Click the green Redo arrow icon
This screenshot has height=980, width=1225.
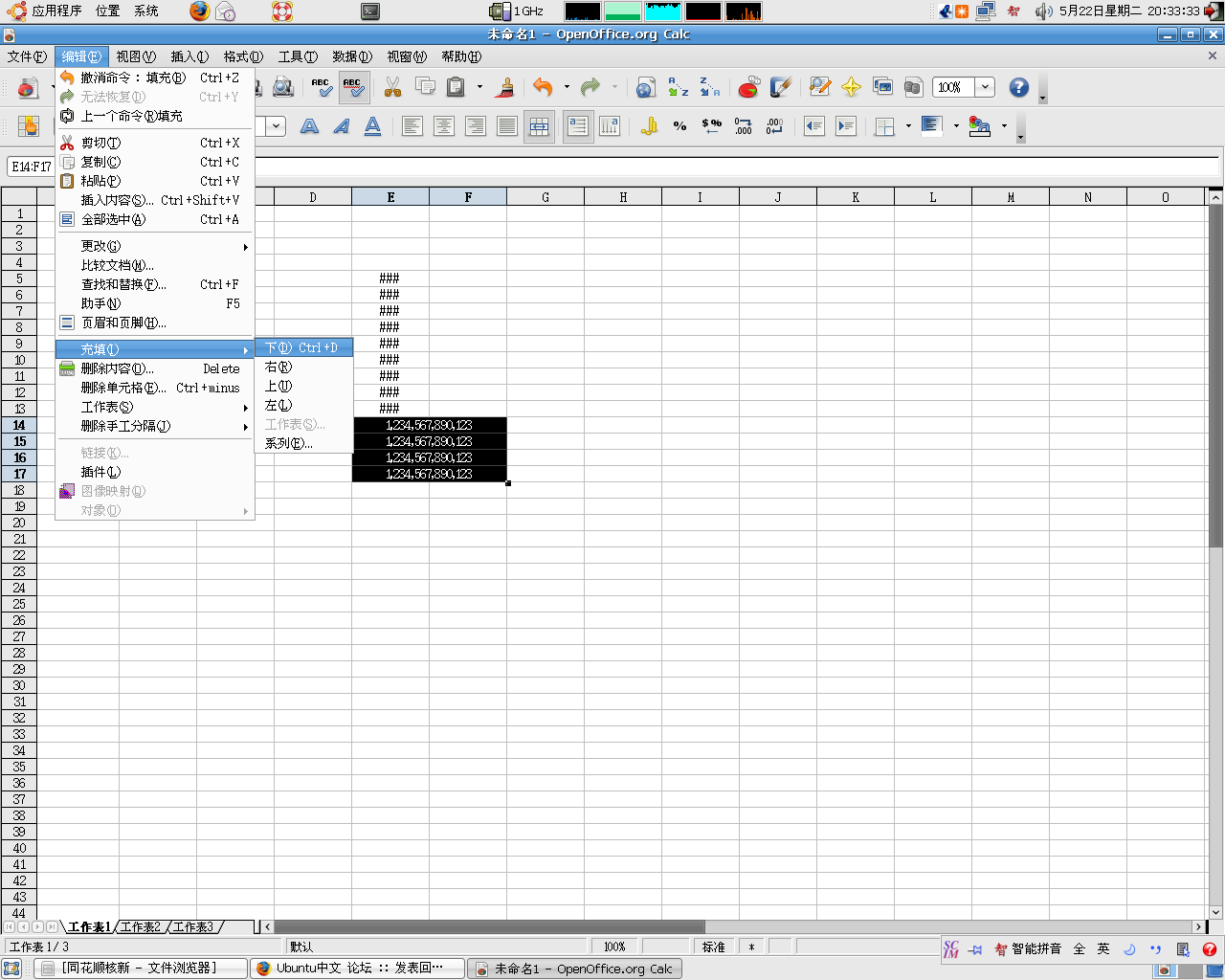click(x=590, y=87)
